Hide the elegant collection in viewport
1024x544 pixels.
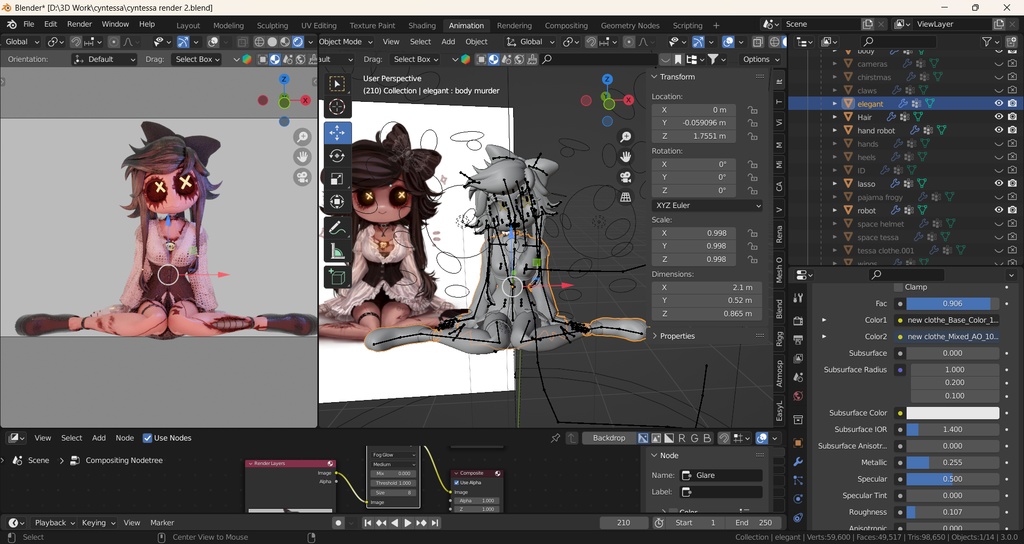click(x=999, y=103)
